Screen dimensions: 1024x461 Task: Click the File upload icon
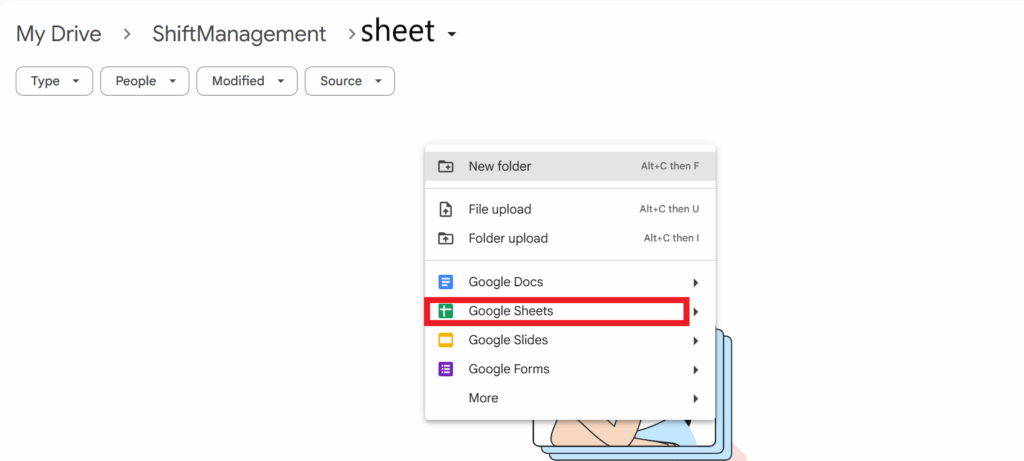click(x=445, y=210)
